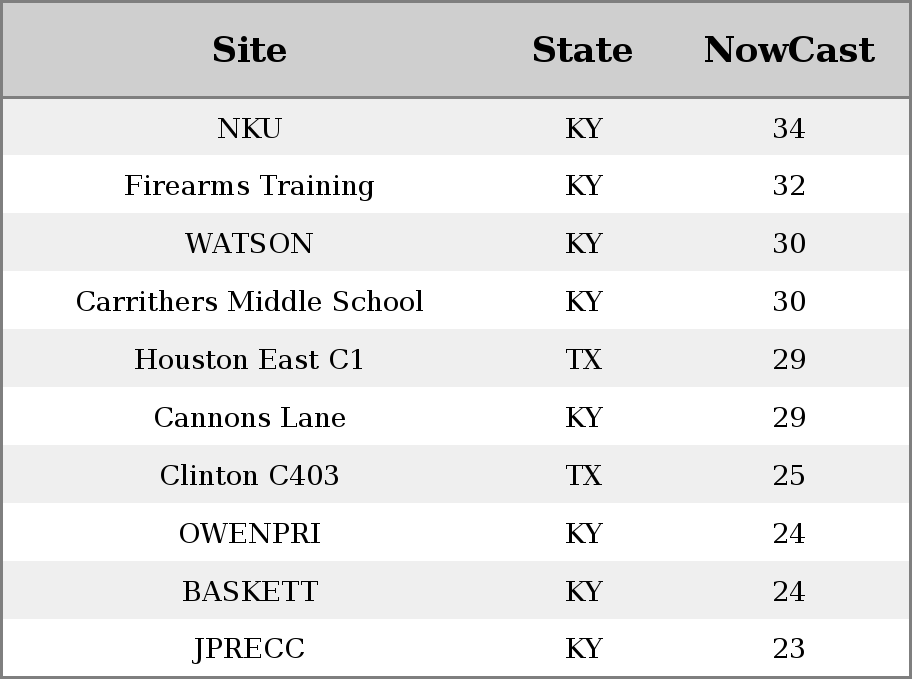The width and height of the screenshot is (912, 679).
Task: Select the JPRECC site cell
Action: tap(249, 649)
